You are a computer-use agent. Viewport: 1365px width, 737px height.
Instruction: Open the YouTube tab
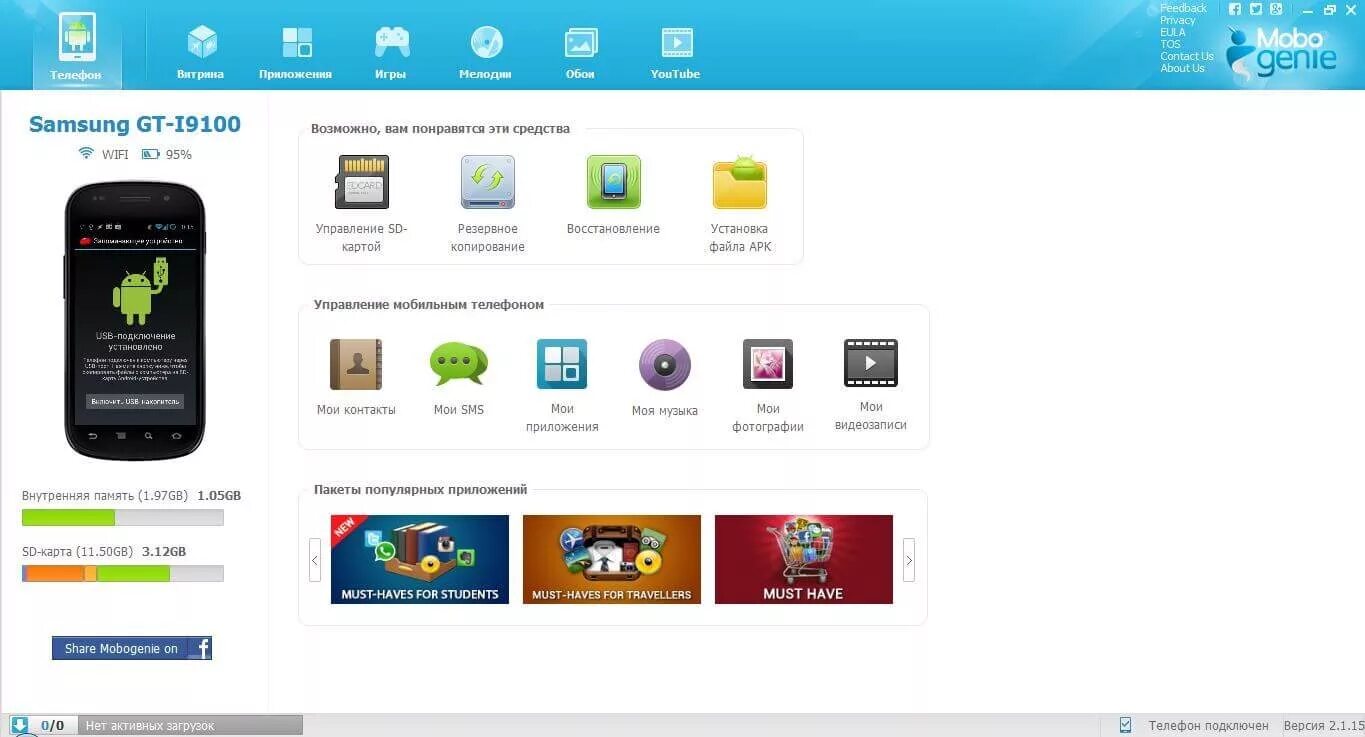point(676,53)
